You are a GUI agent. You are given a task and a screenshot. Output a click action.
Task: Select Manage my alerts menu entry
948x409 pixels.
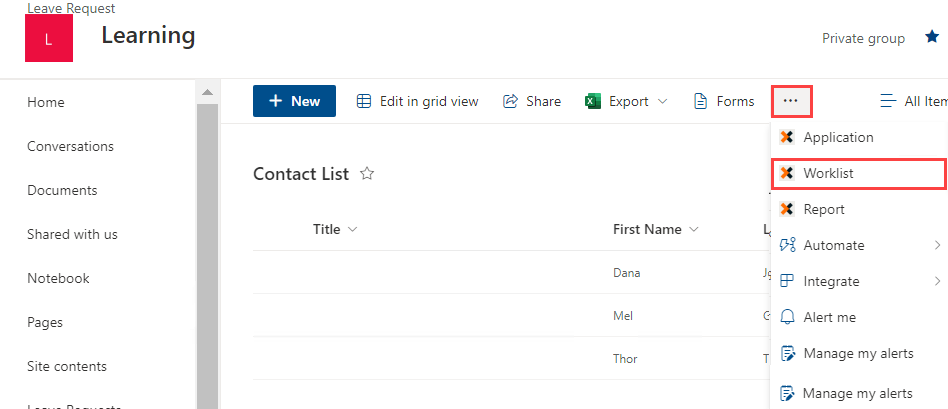tap(857, 353)
